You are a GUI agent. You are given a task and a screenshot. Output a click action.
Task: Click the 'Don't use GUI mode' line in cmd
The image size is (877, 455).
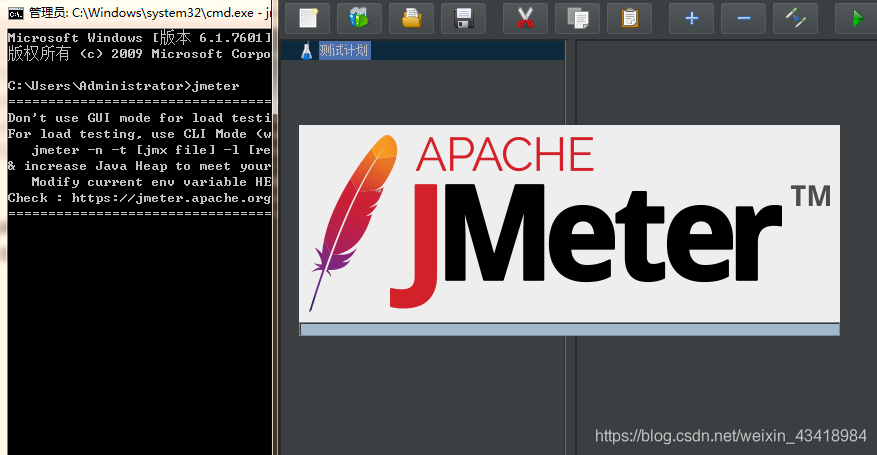[139, 118]
